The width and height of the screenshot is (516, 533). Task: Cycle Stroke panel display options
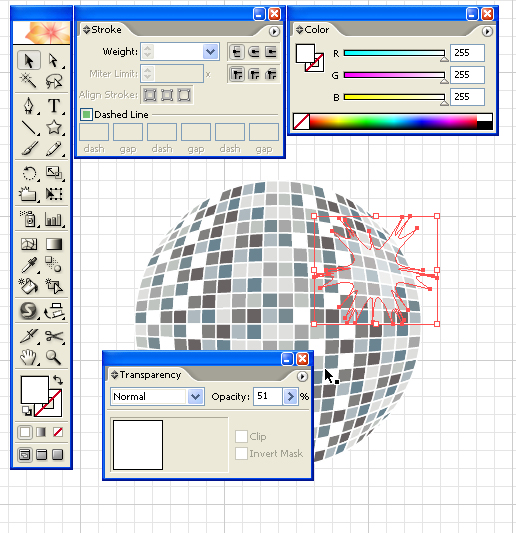[86, 30]
